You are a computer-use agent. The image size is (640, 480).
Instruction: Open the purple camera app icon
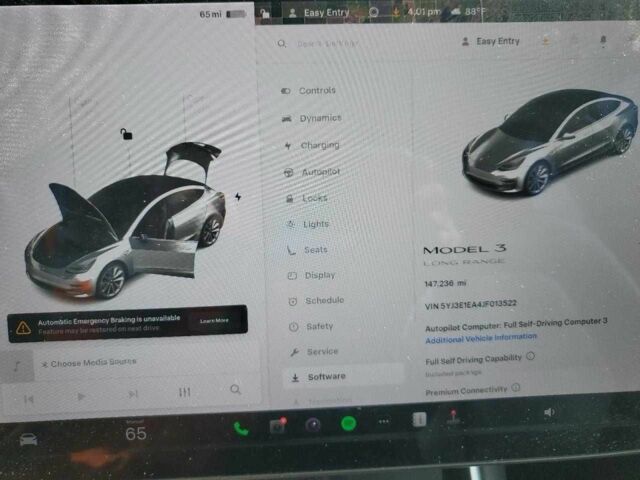[313, 425]
